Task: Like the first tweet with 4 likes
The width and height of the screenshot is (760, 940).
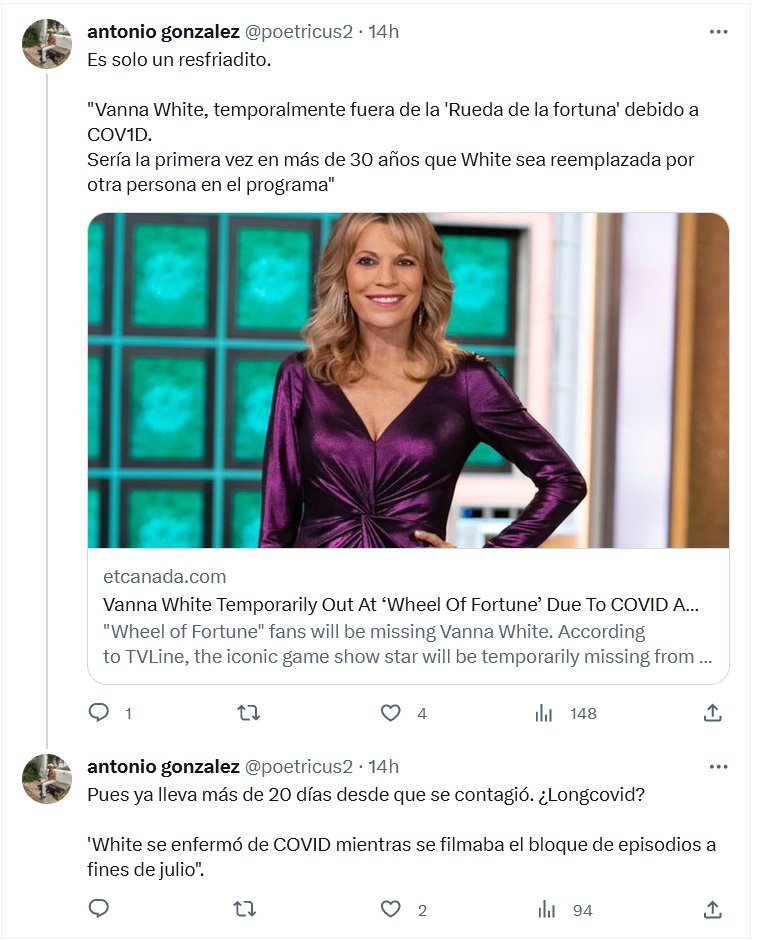Action: (x=391, y=713)
